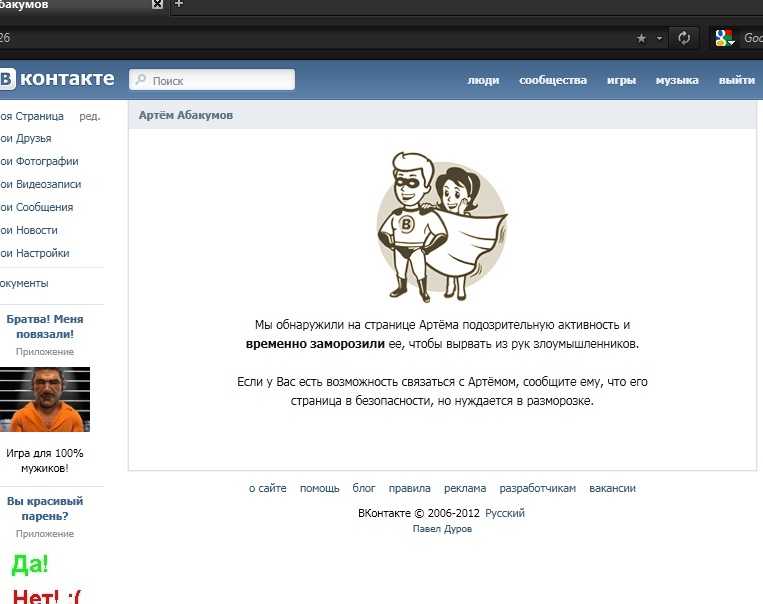This screenshot has width=763, height=604.
Task: Open Мои Новости in sidebar
Action: tap(29, 230)
